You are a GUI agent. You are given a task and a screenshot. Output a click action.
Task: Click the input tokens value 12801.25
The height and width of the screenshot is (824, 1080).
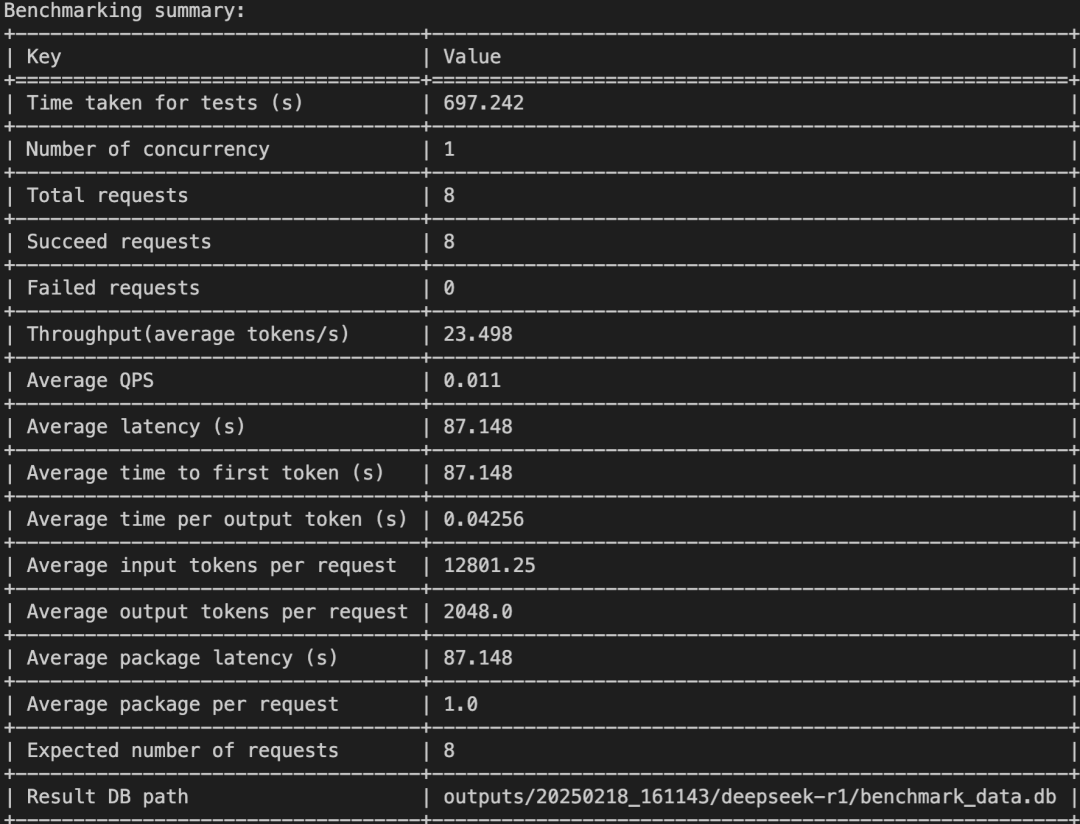tap(489, 566)
